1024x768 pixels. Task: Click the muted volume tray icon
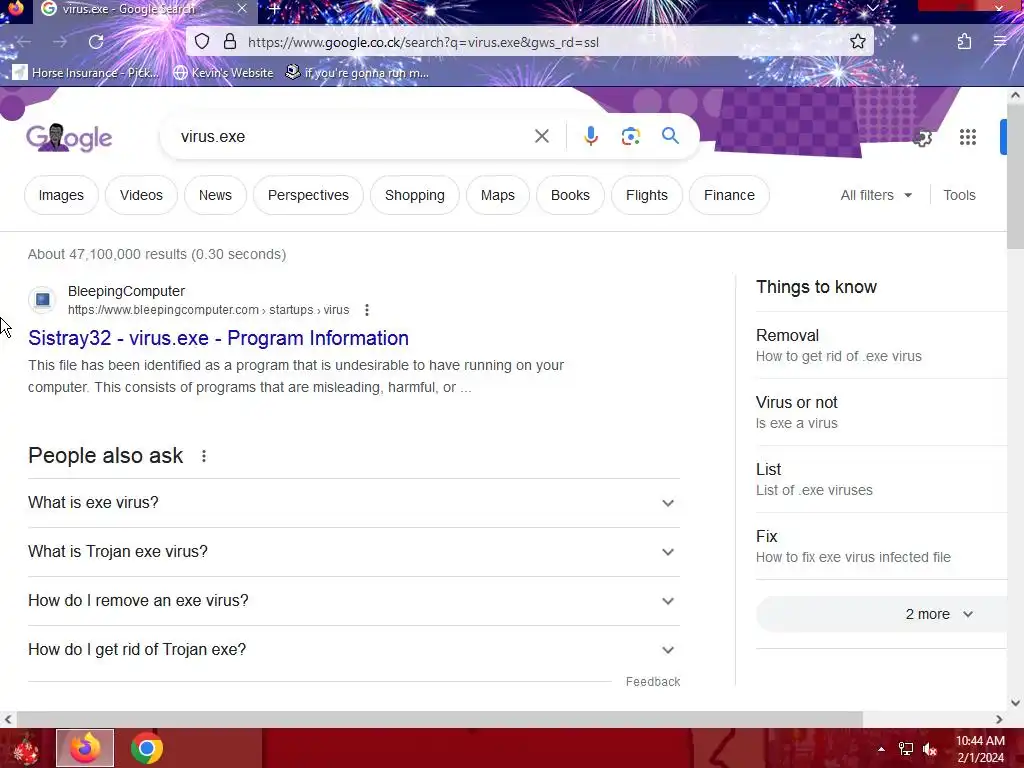point(930,749)
